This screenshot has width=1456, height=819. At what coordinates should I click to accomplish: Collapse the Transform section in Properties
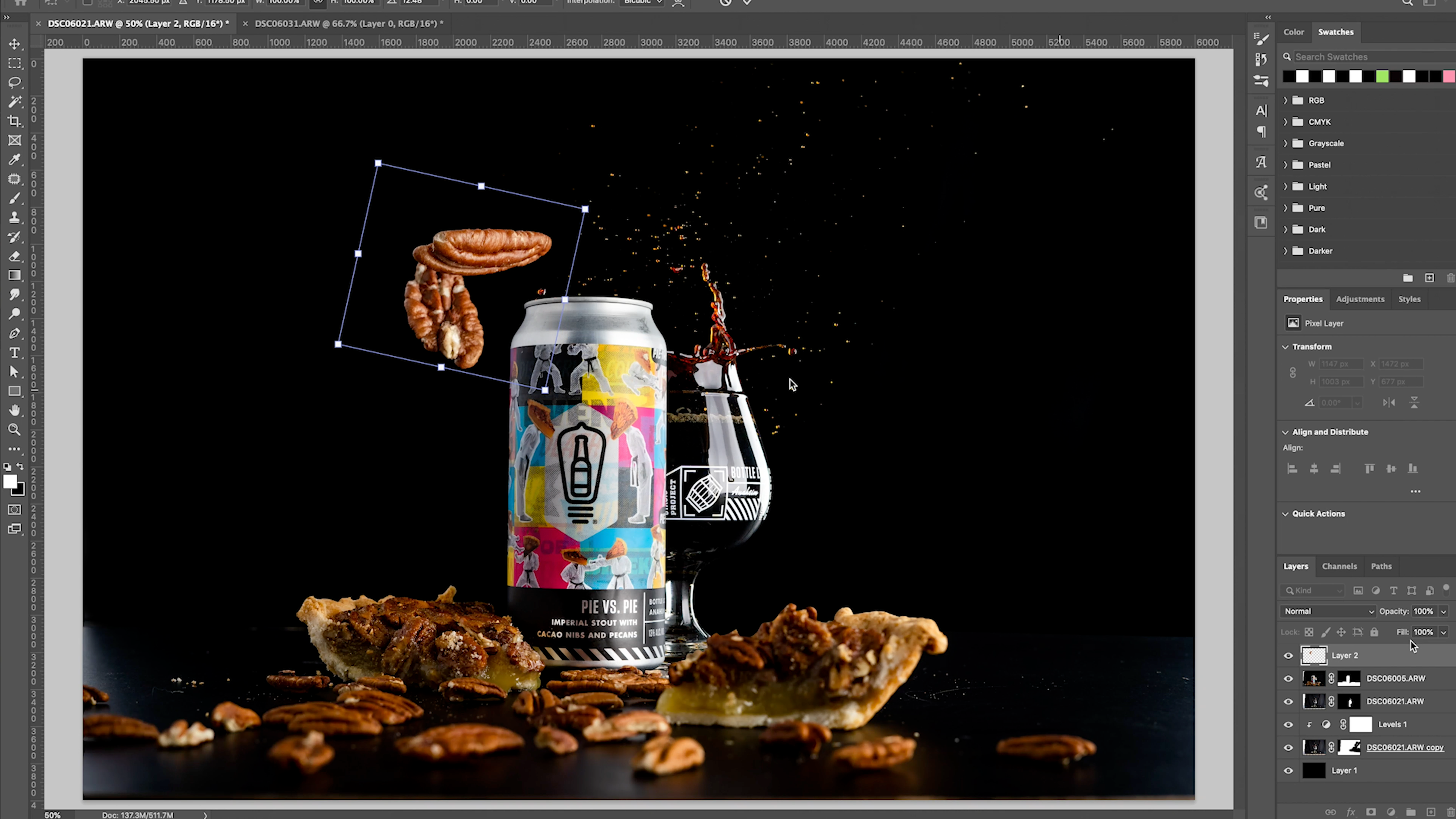(1285, 347)
